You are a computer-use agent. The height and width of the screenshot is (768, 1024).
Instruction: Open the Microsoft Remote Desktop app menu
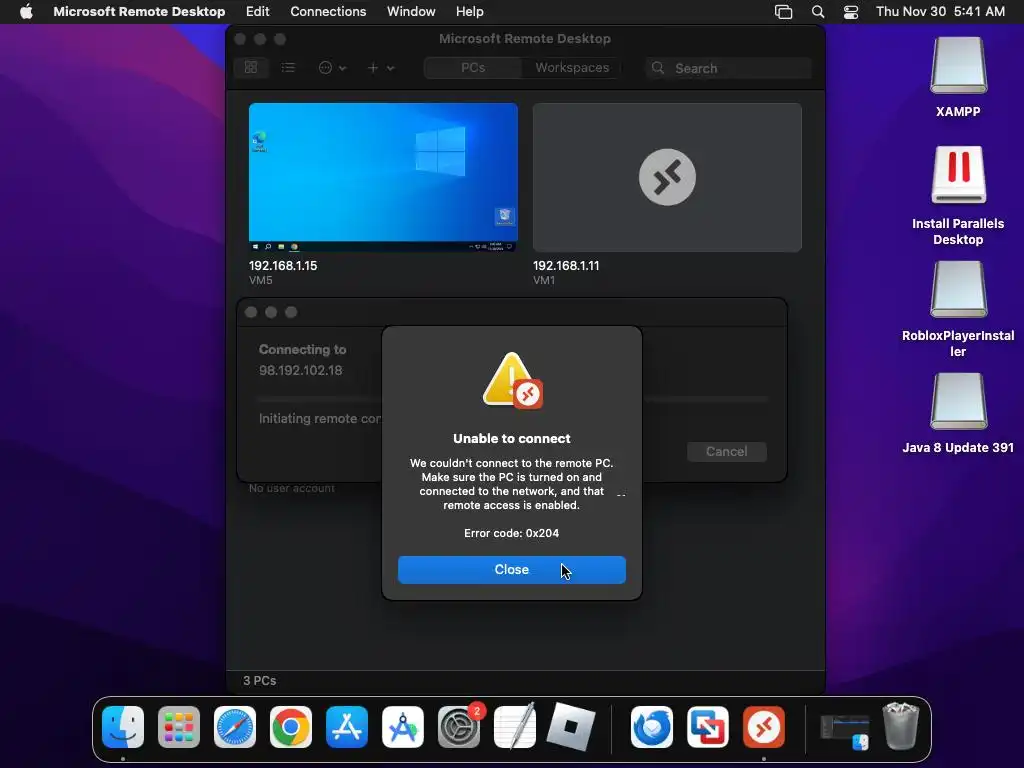[139, 12]
